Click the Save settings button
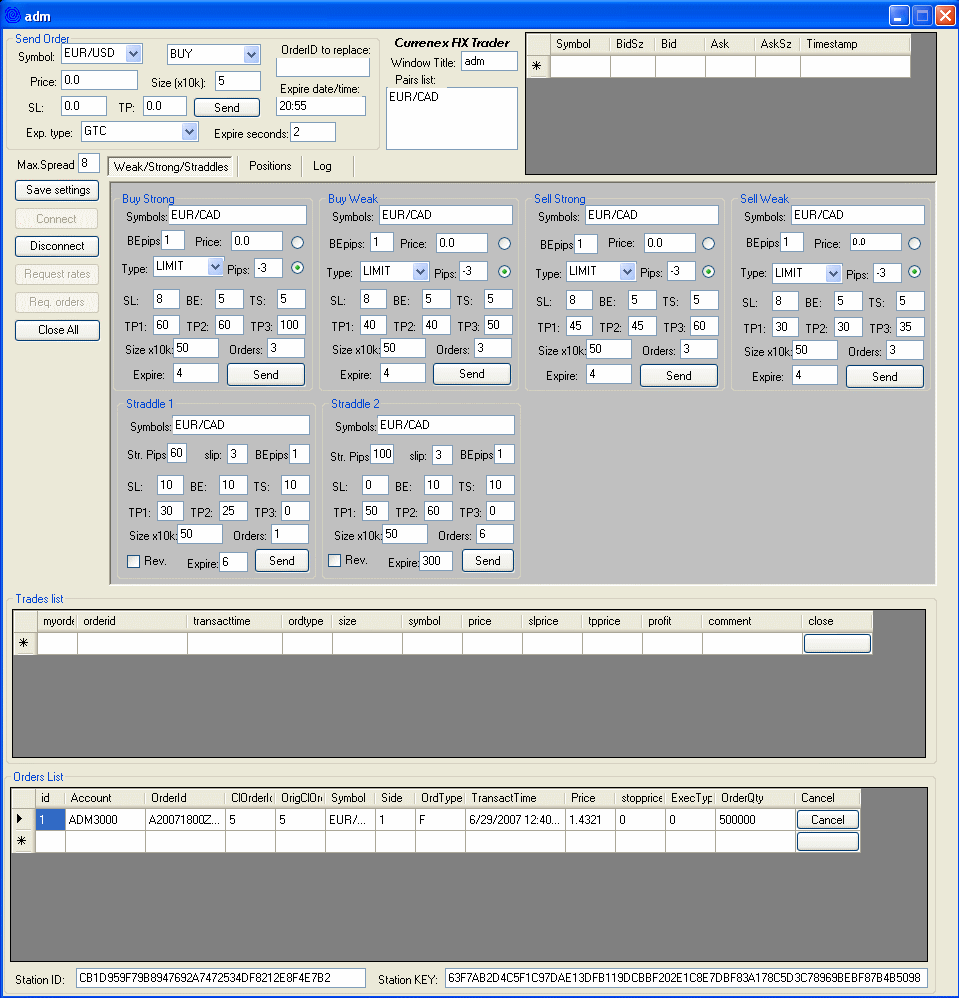Viewport: 959px width, 998px height. 57,190
